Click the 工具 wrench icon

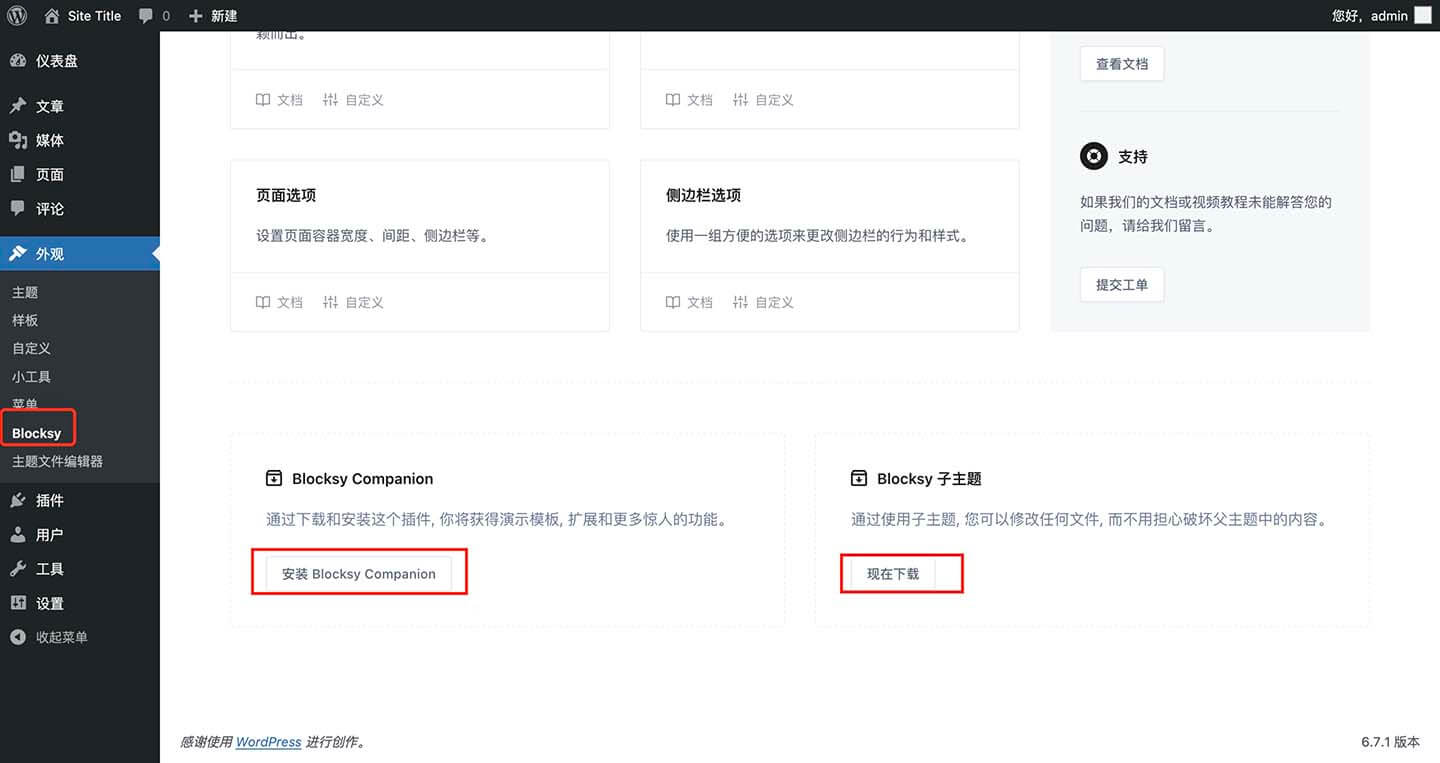point(18,568)
